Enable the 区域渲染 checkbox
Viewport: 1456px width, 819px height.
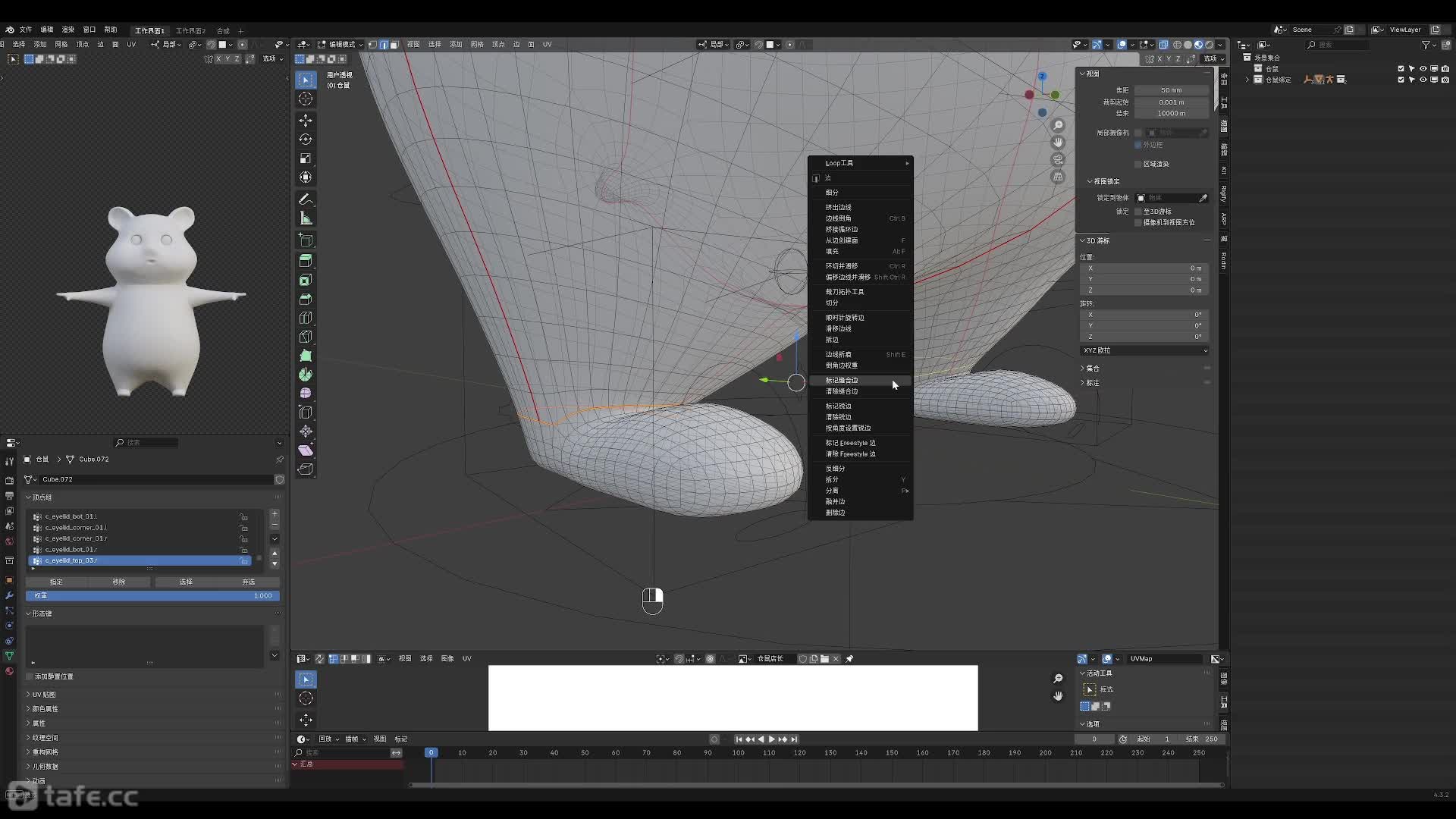pos(1138,164)
